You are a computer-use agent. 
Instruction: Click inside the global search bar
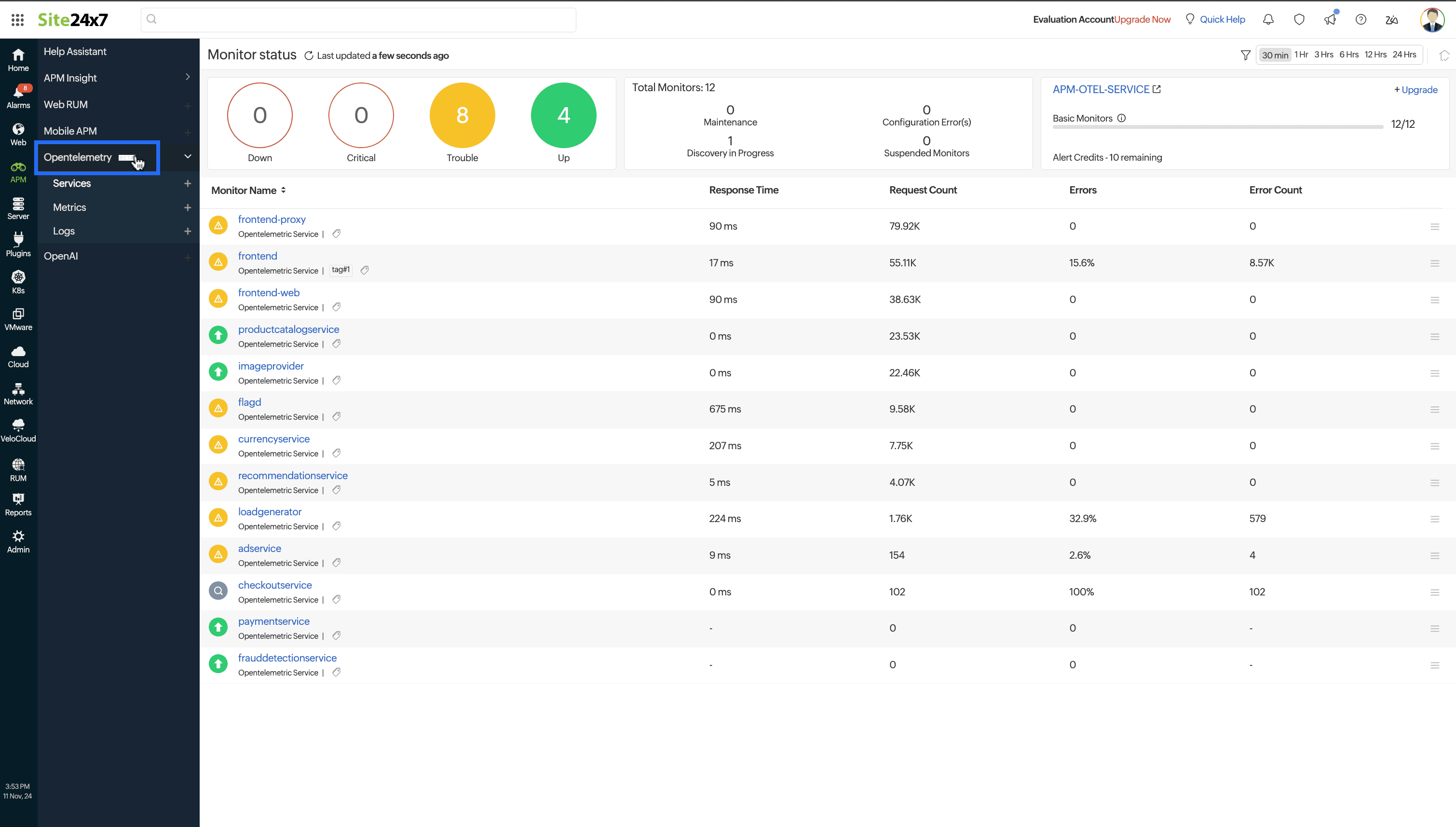[x=358, y=19]
